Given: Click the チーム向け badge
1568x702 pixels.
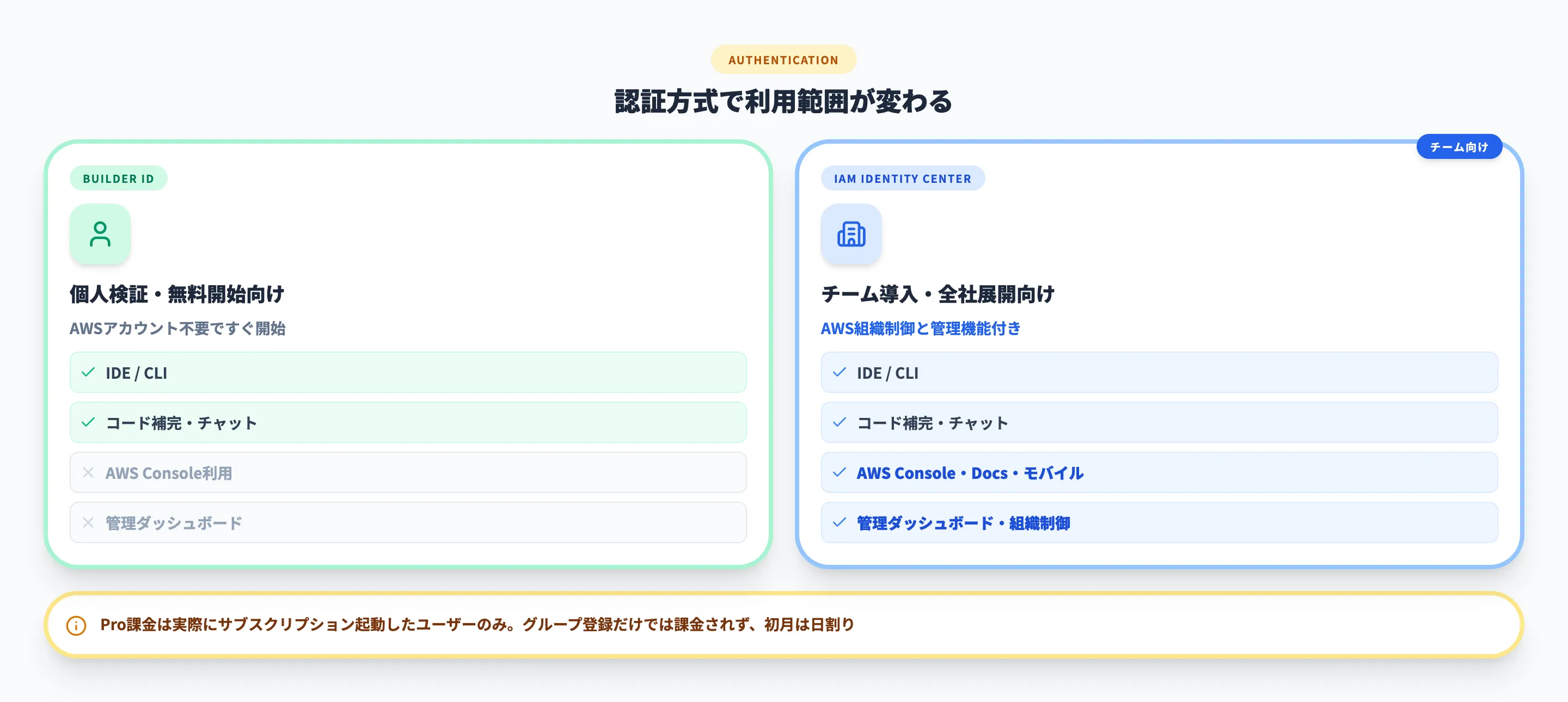Looking at the screenshot, I should (x=1459, y=146).
